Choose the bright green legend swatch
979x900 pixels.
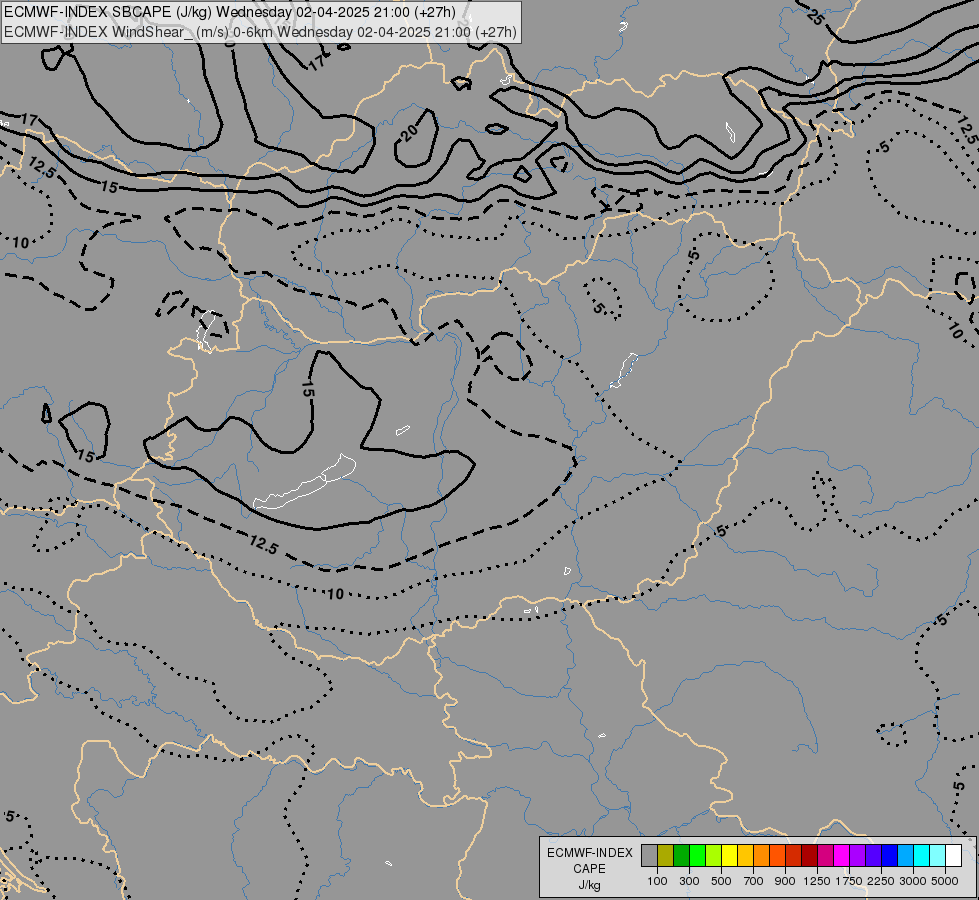click(697, 856)
